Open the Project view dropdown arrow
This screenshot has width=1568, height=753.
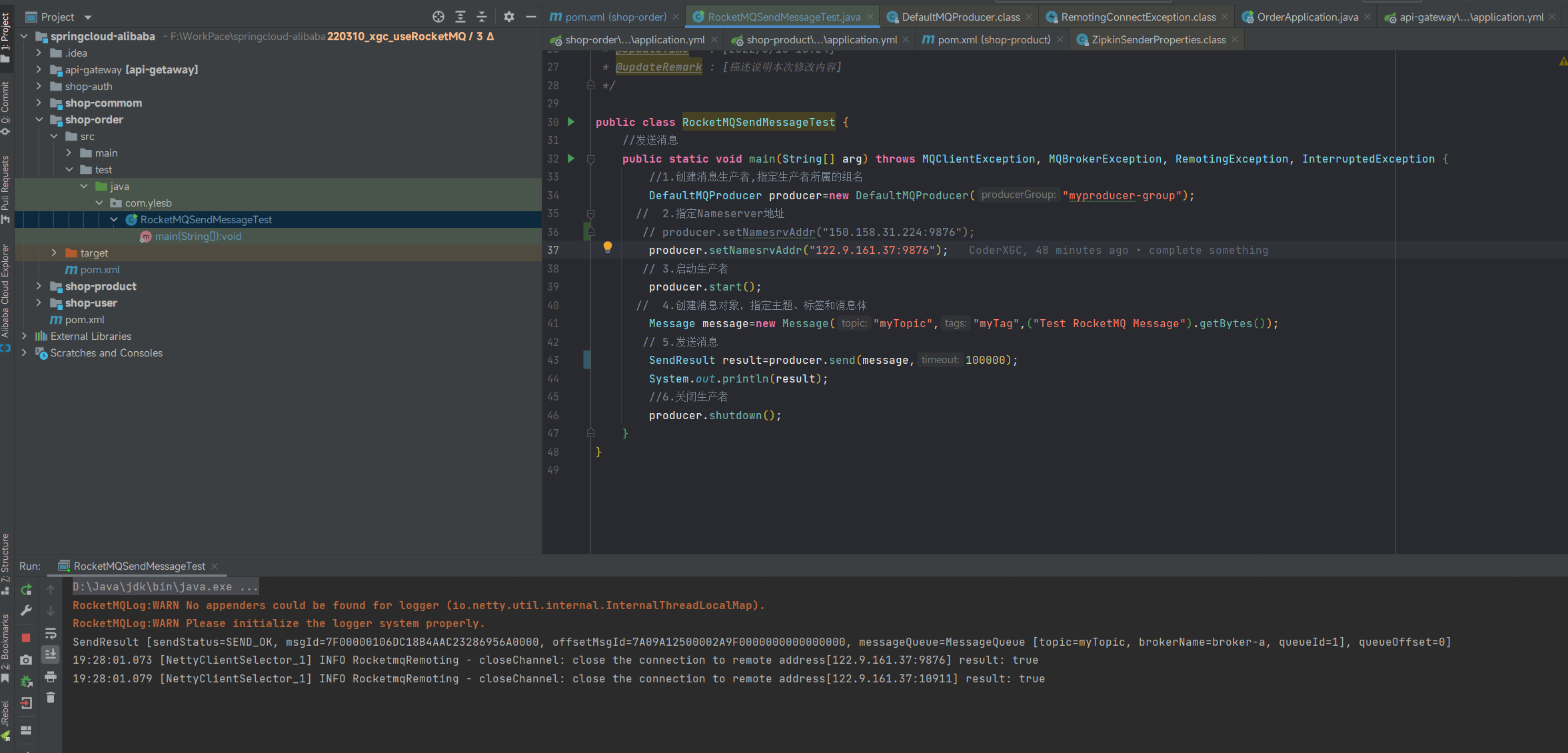coord(88,17)
